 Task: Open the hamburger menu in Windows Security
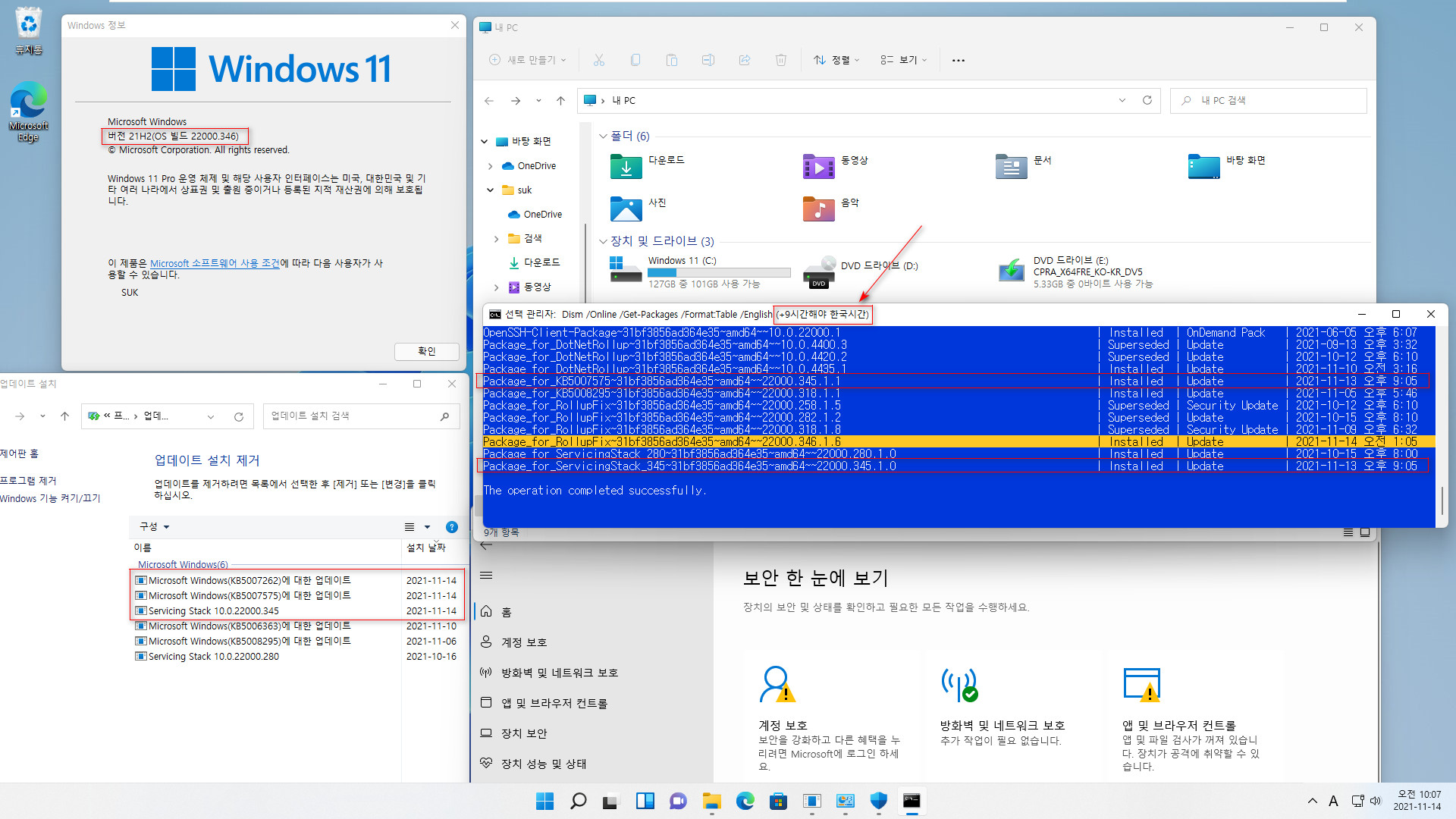coord(487,576)
